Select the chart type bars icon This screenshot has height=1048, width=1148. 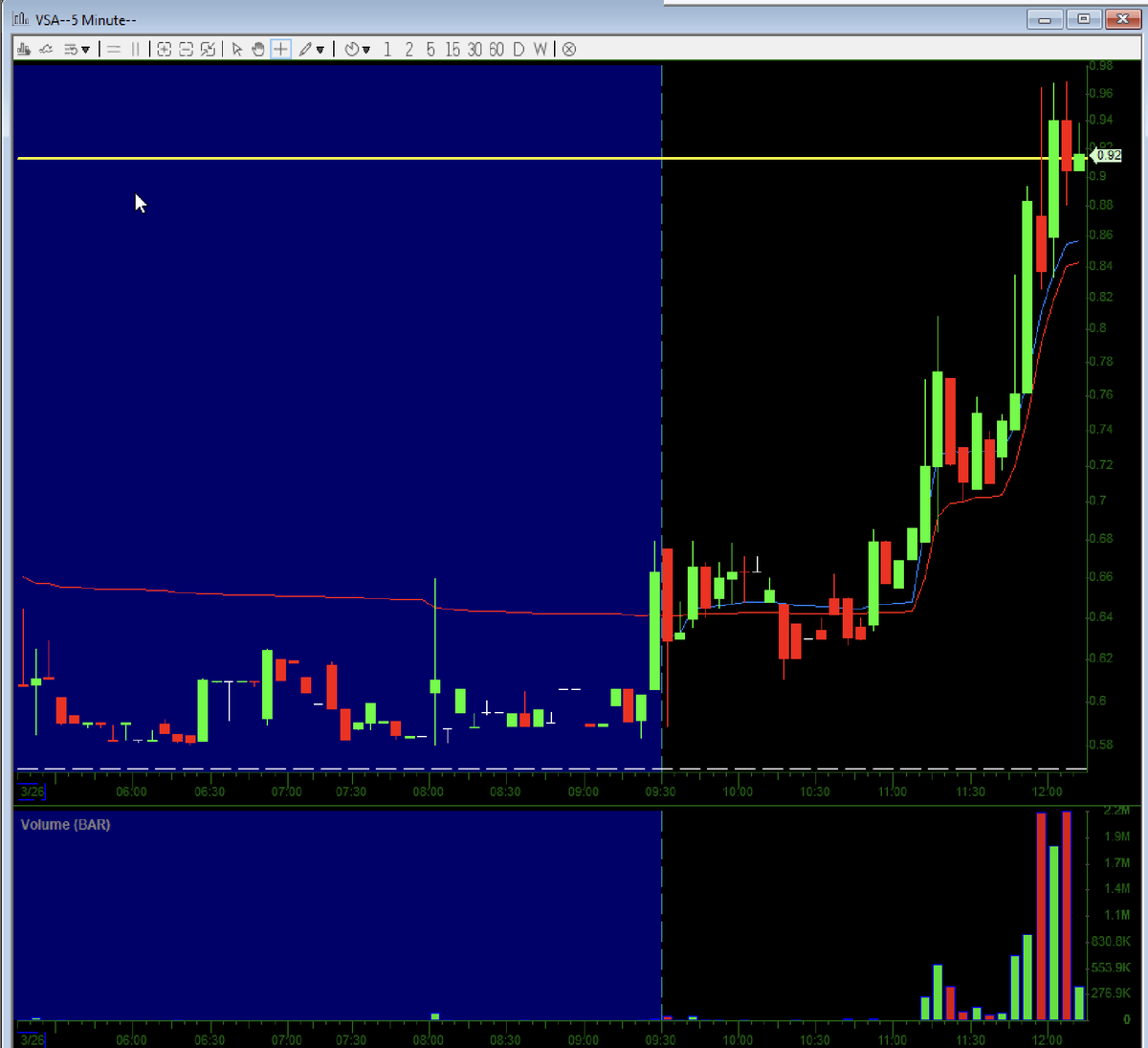click(24, 49)
